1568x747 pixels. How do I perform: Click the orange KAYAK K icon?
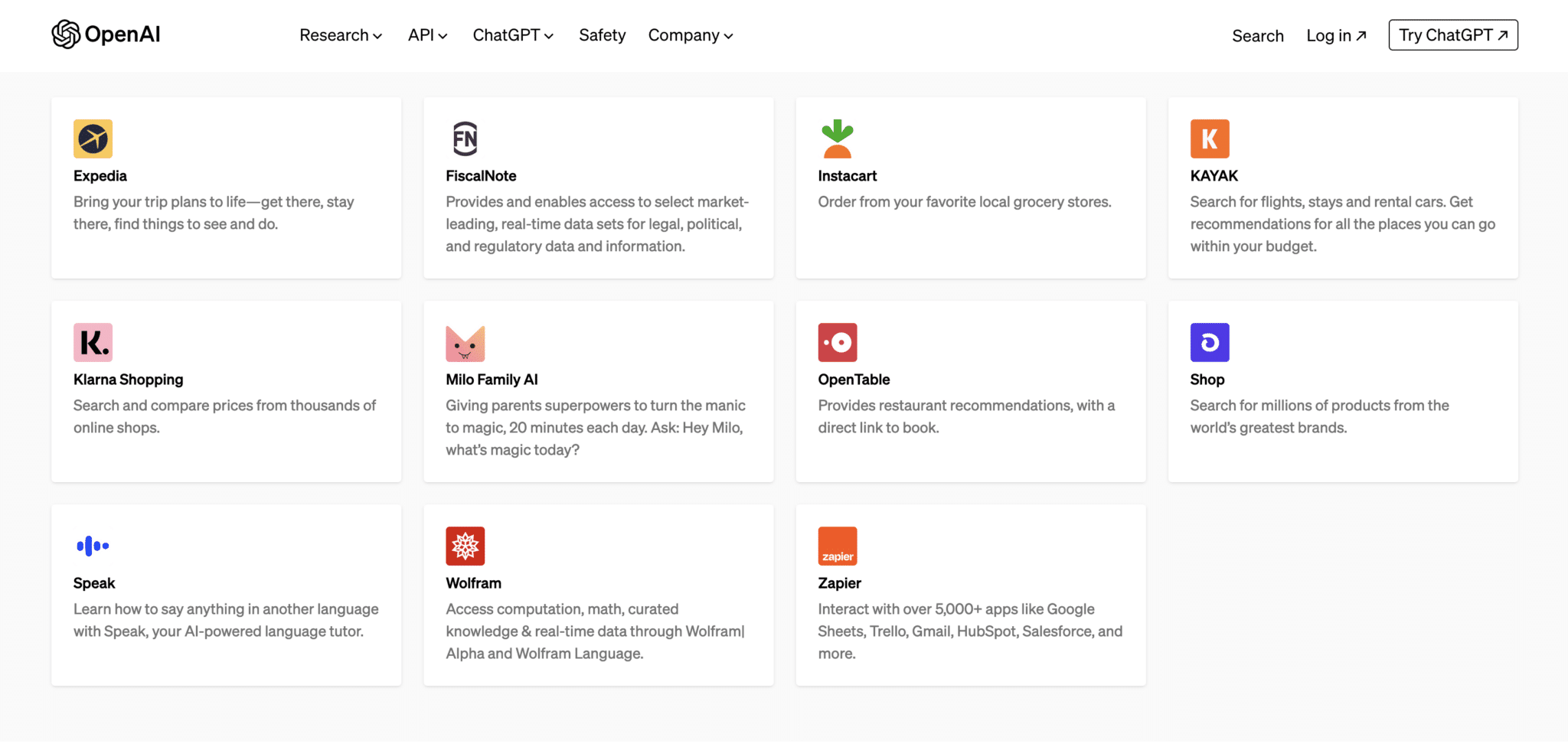(x=1209, y=139)
